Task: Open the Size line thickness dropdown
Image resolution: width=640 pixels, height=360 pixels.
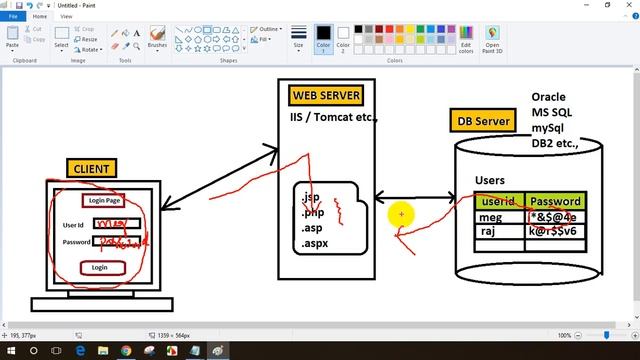Action: point(299,39)
